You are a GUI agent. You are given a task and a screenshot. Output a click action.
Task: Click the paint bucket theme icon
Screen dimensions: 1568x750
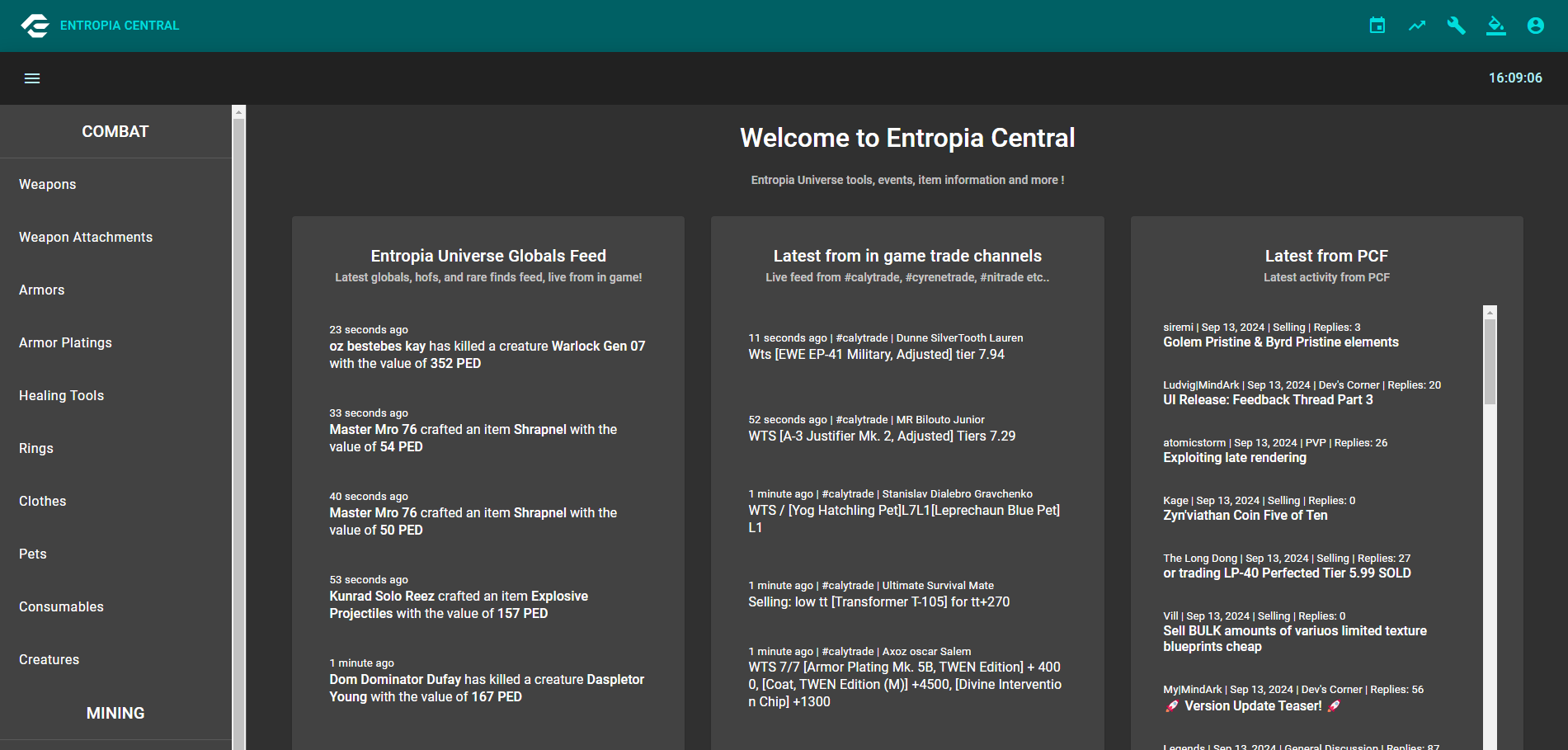pos(1496,26)
